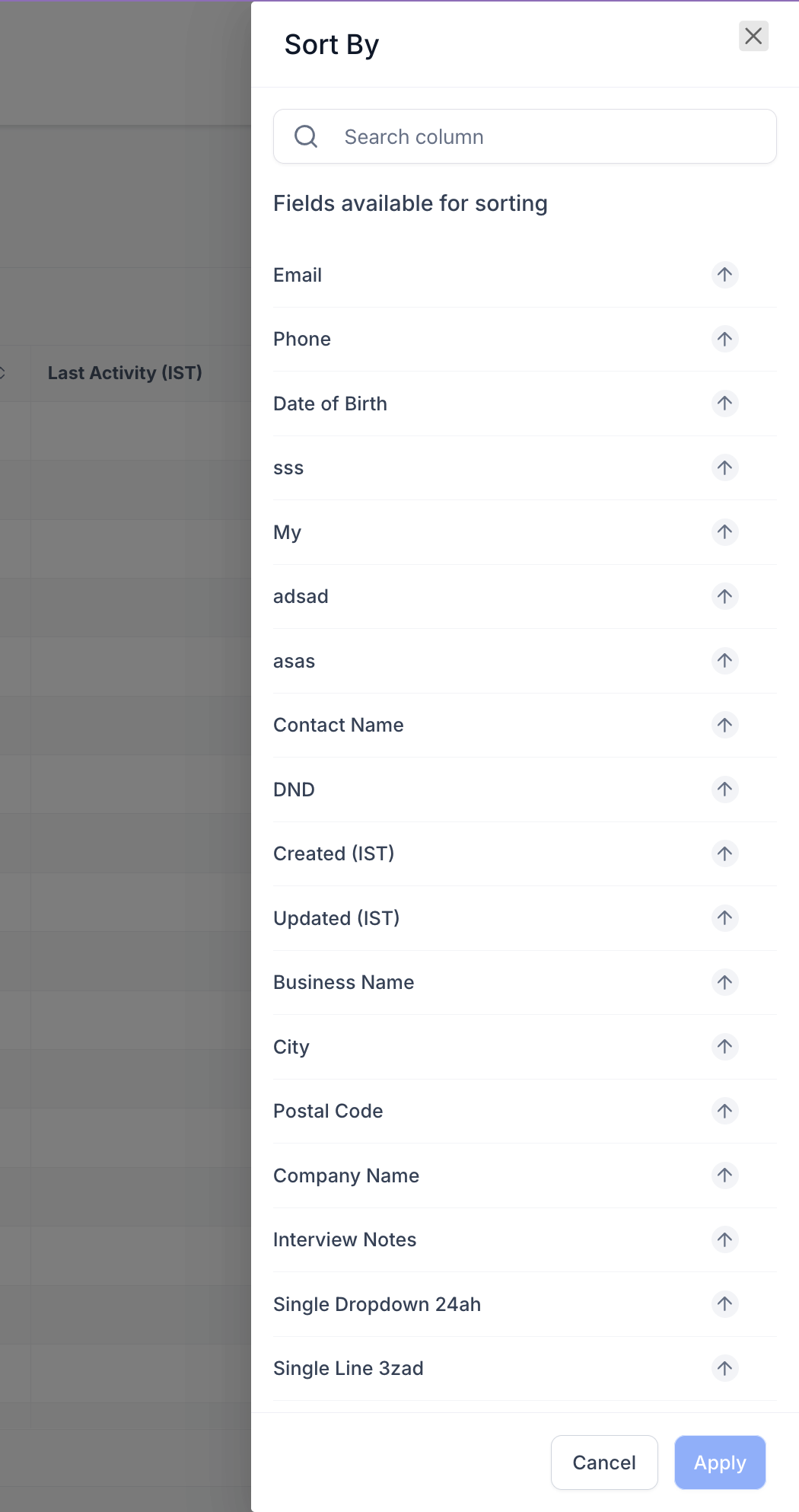Sort ascending by DND field
799x1512 pixels.
[724, 789]
